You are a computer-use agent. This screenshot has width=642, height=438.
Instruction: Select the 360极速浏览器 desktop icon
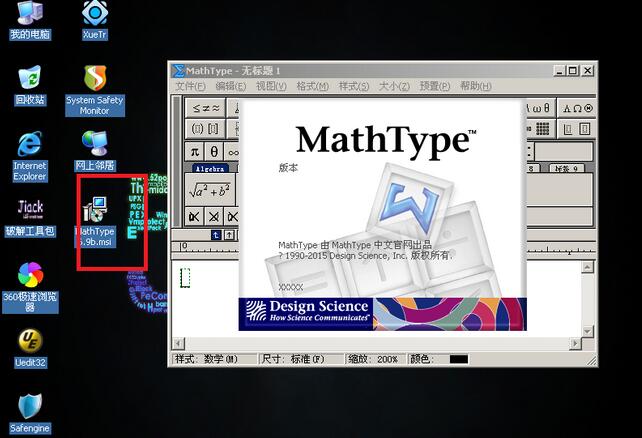(30, 288)
